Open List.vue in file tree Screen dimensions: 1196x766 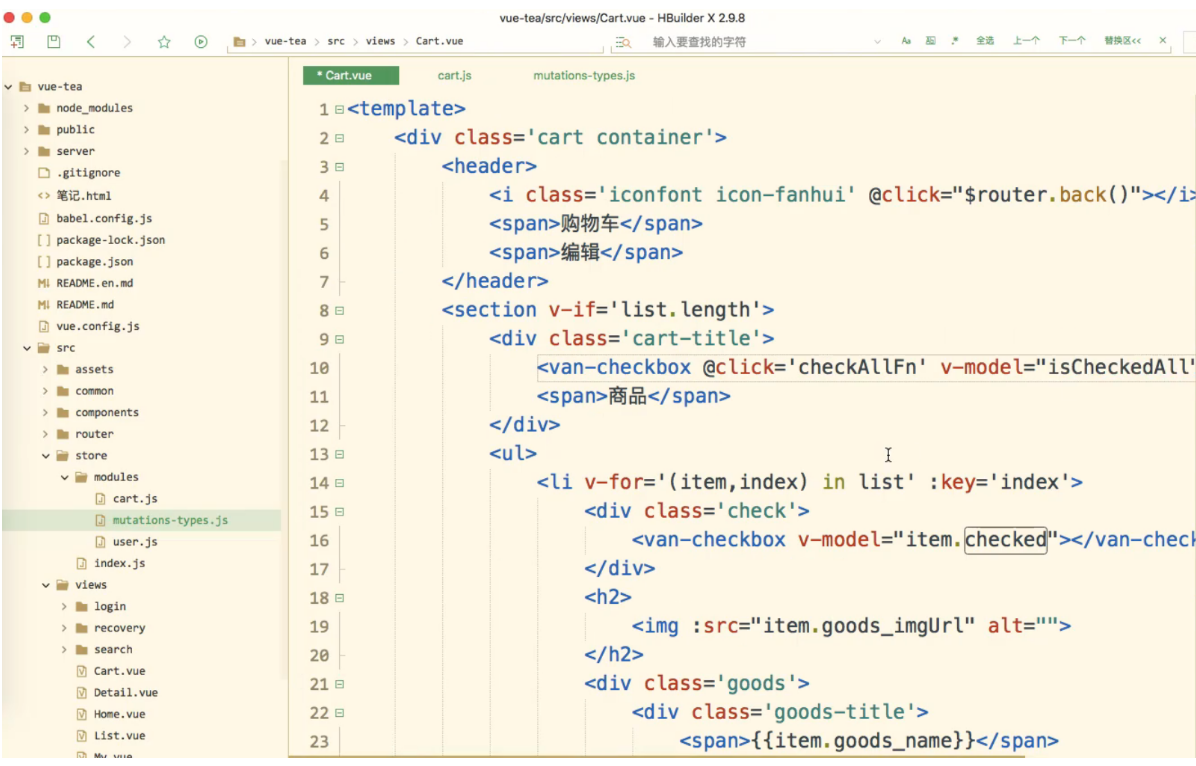click(119, 735)
